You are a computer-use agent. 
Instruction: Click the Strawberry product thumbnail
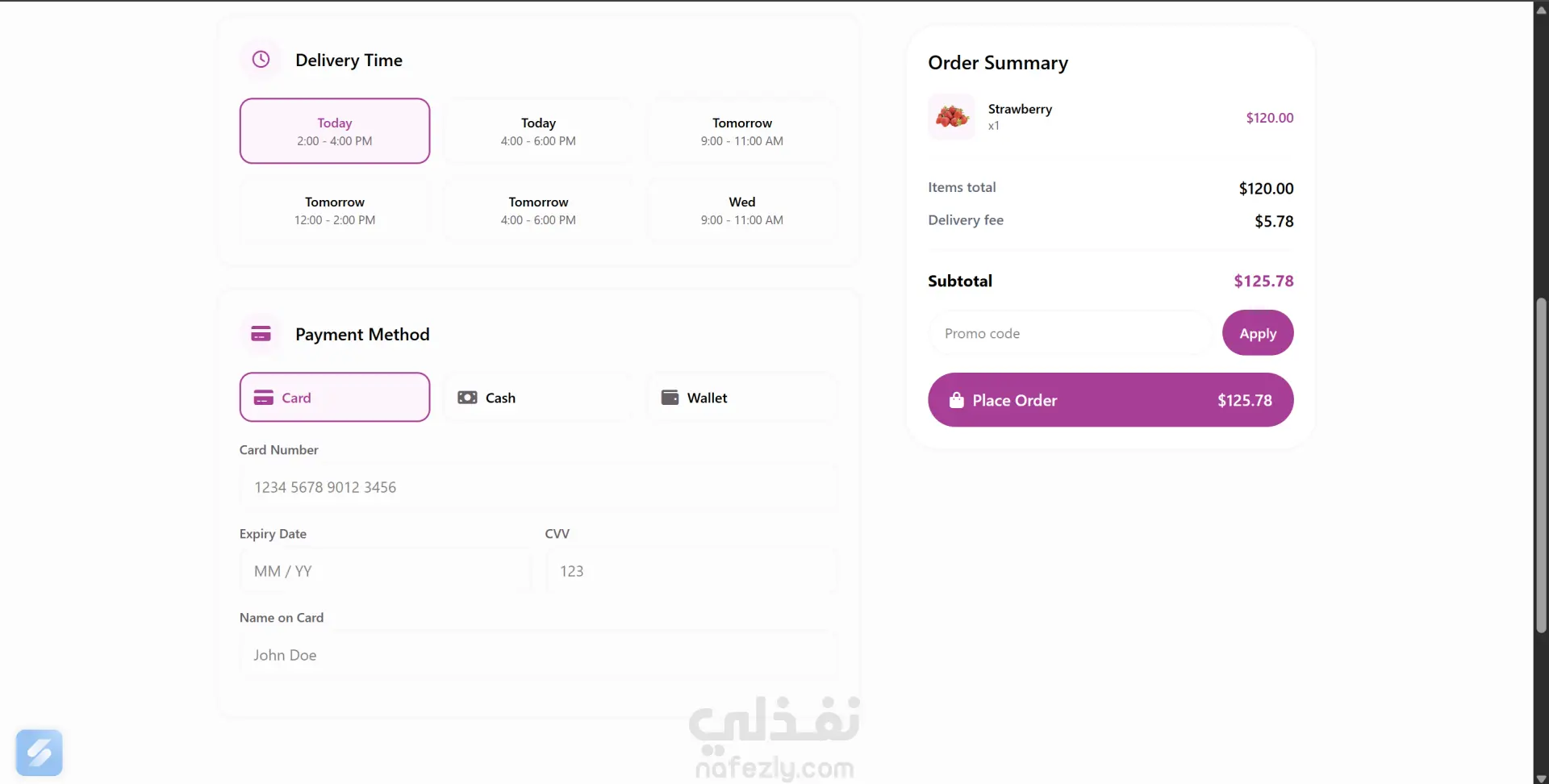[952, 117]
